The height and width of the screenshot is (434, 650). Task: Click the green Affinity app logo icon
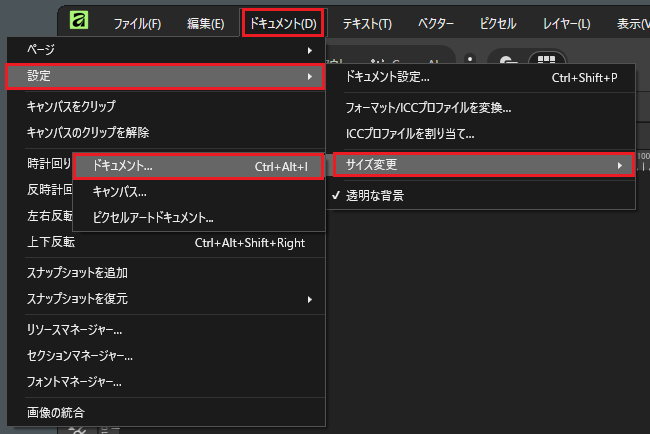point(78,22)
